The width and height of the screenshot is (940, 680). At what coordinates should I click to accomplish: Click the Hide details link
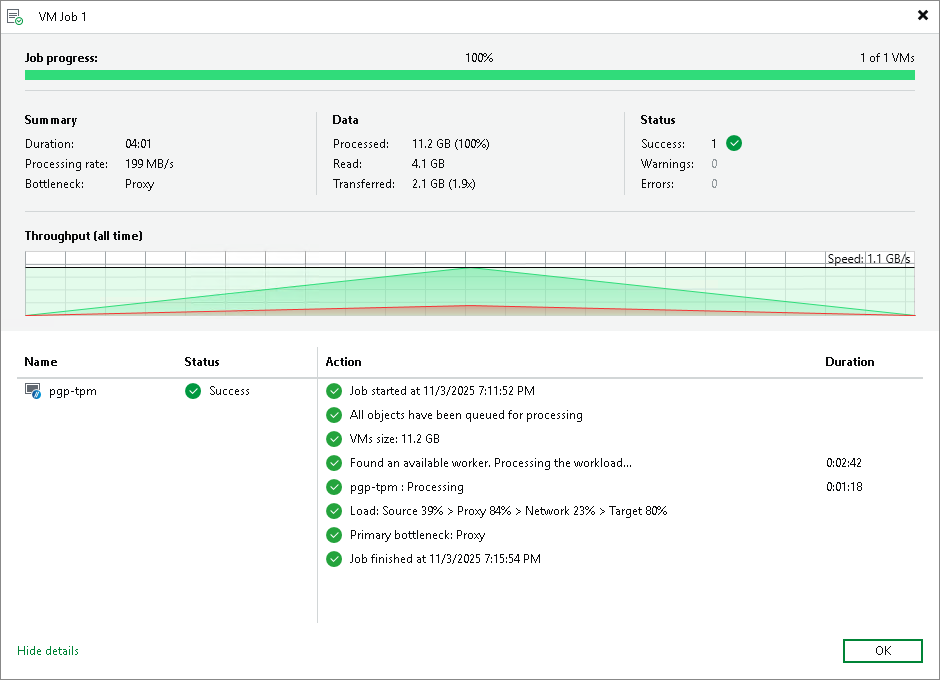tap(48, 651)
